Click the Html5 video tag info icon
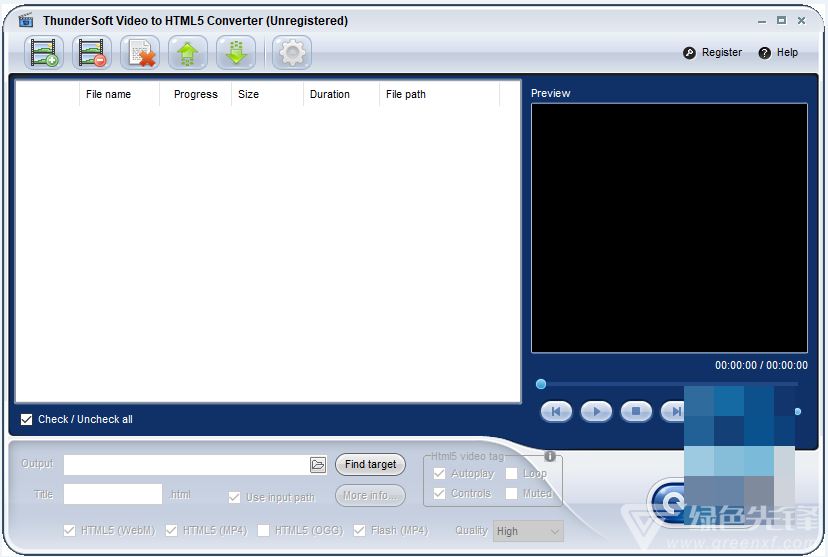828x557 pixels. 550,456
